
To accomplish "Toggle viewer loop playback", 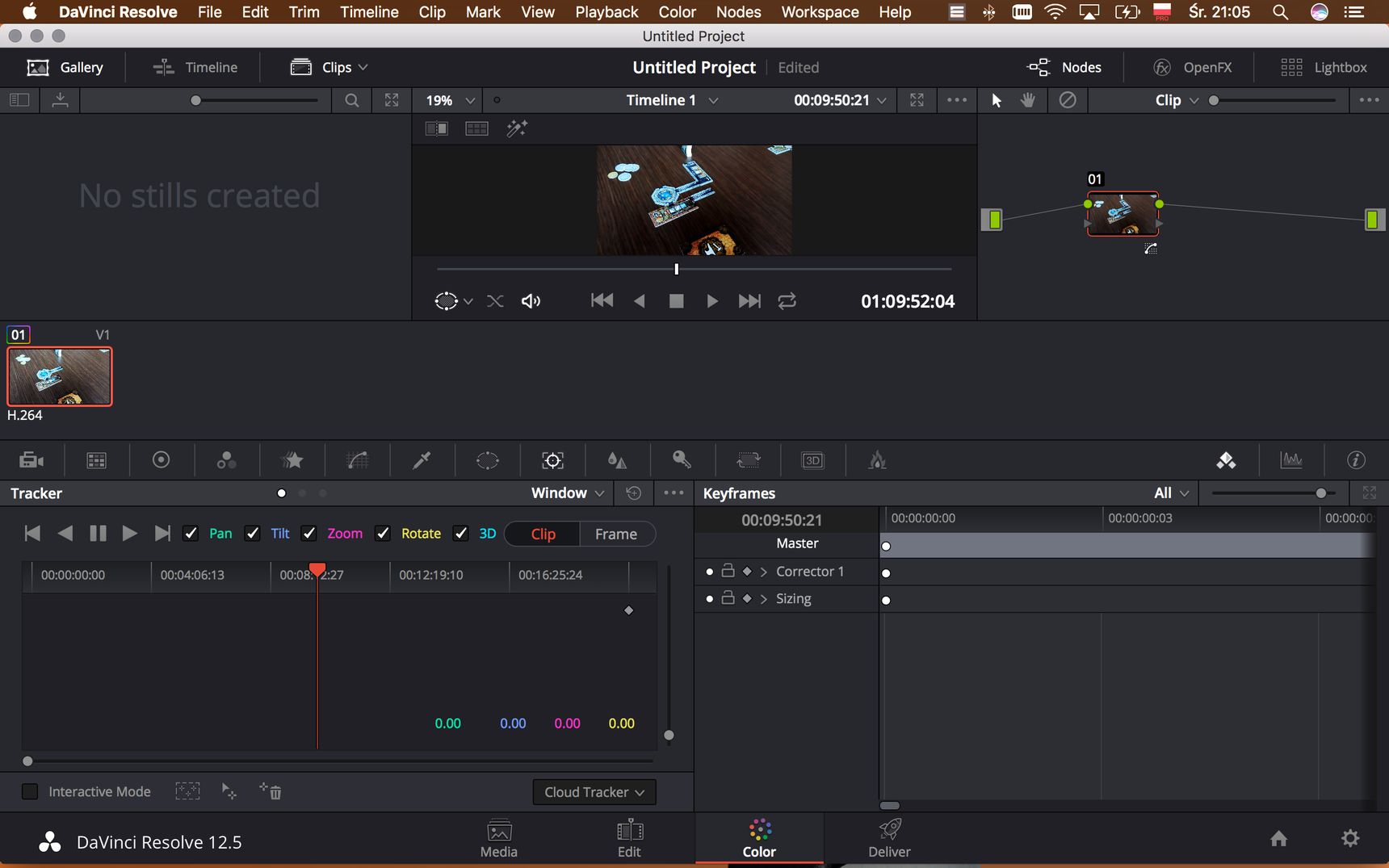I will [x=787, y=301].
